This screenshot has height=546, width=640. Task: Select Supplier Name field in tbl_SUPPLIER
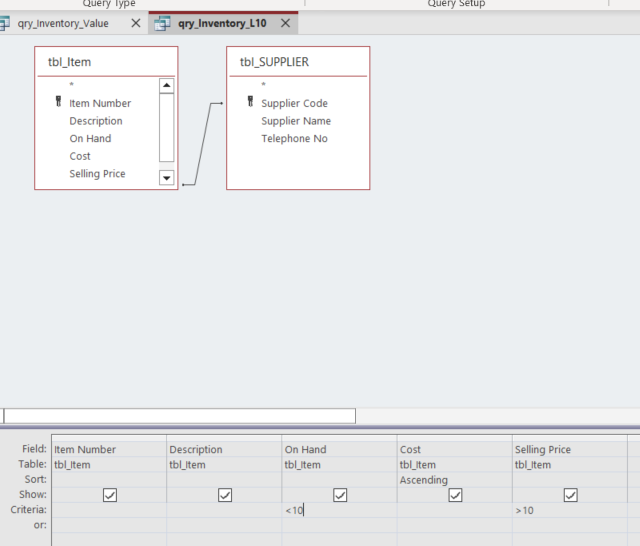(x=296, y=121)
